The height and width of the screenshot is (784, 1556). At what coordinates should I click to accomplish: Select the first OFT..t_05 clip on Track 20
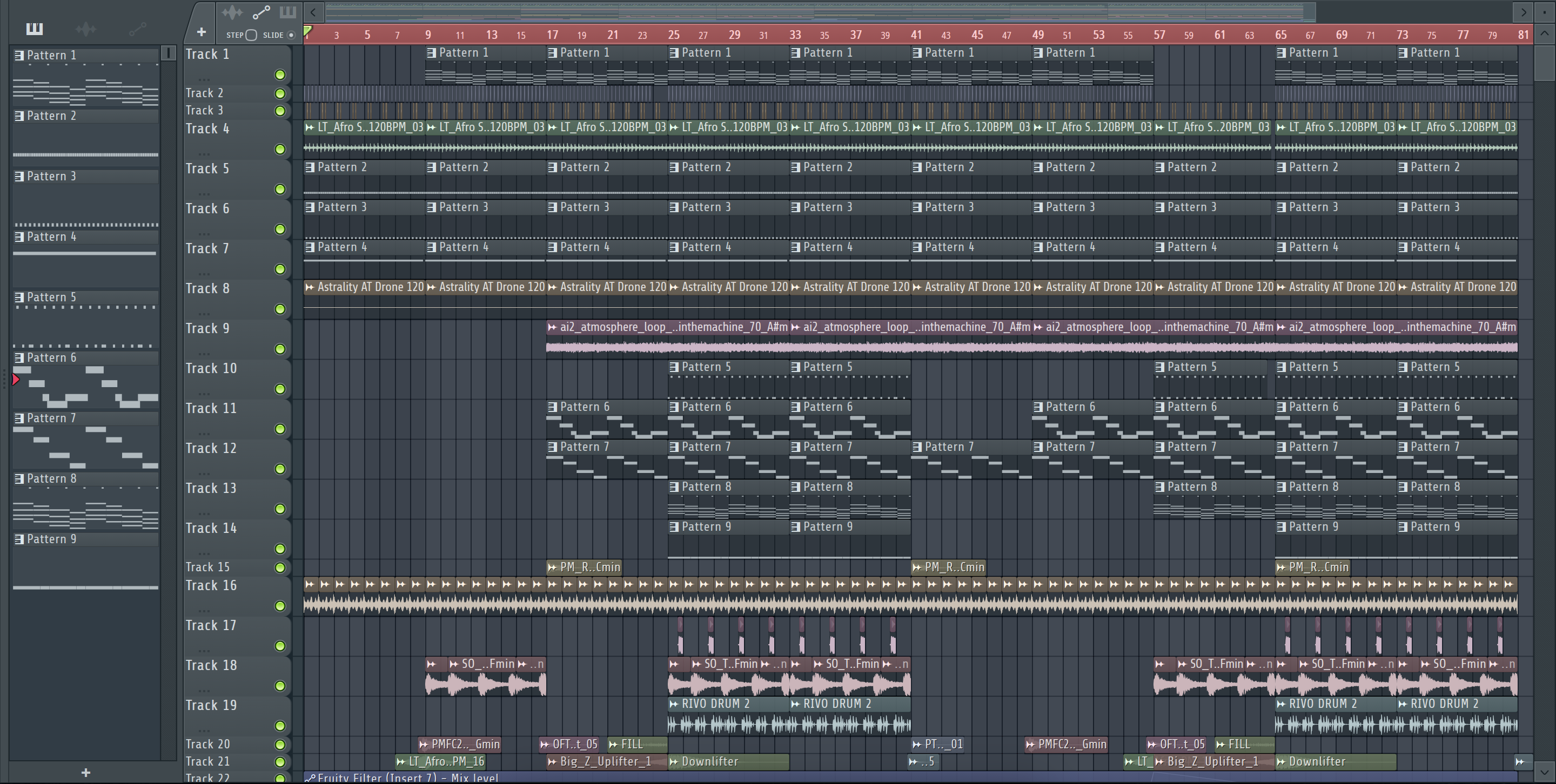[569, 744]
